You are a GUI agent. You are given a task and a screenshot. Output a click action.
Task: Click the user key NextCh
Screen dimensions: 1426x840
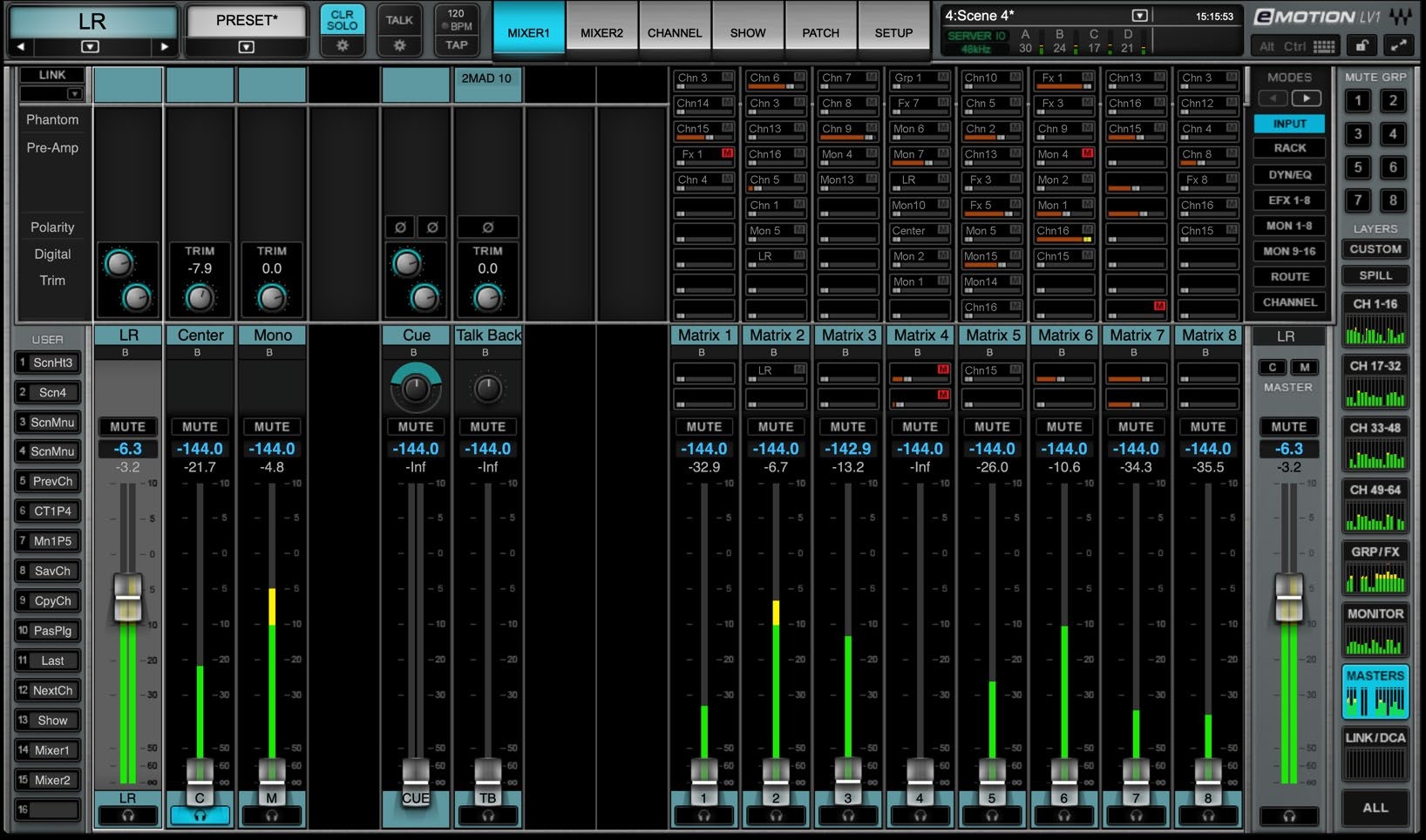click(49, 690)
